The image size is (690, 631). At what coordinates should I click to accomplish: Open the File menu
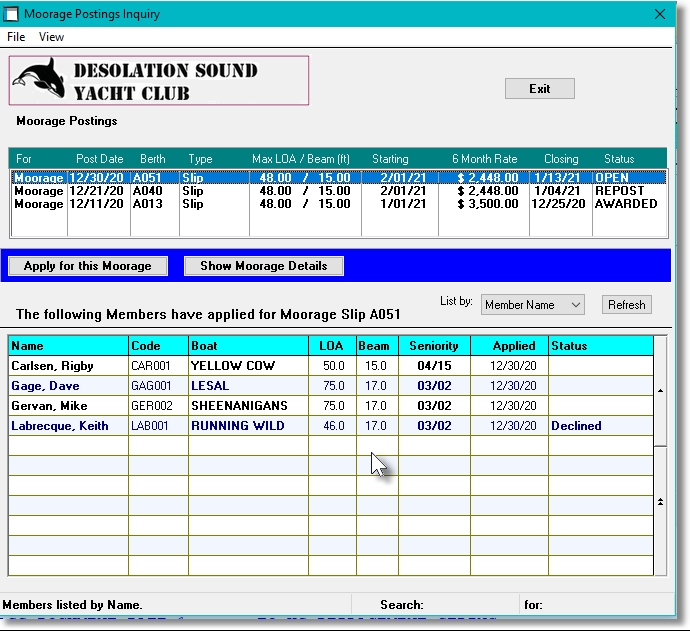coord(16,37)
